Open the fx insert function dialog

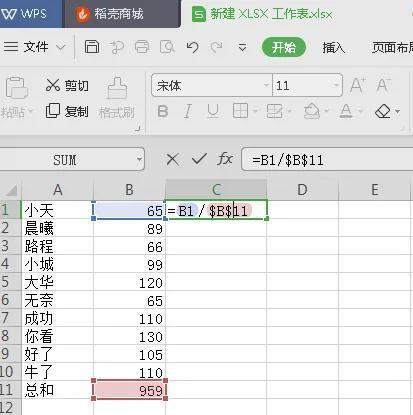224,159
